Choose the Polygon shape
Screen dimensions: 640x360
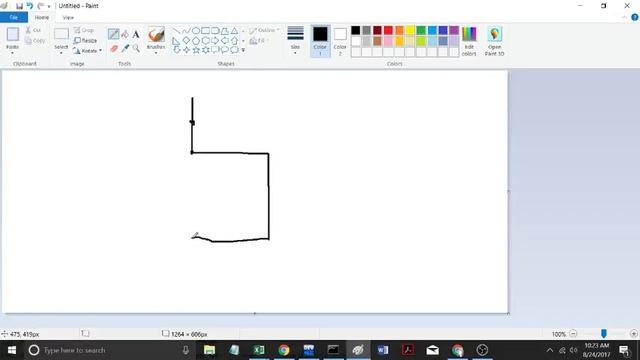[224, 31]
